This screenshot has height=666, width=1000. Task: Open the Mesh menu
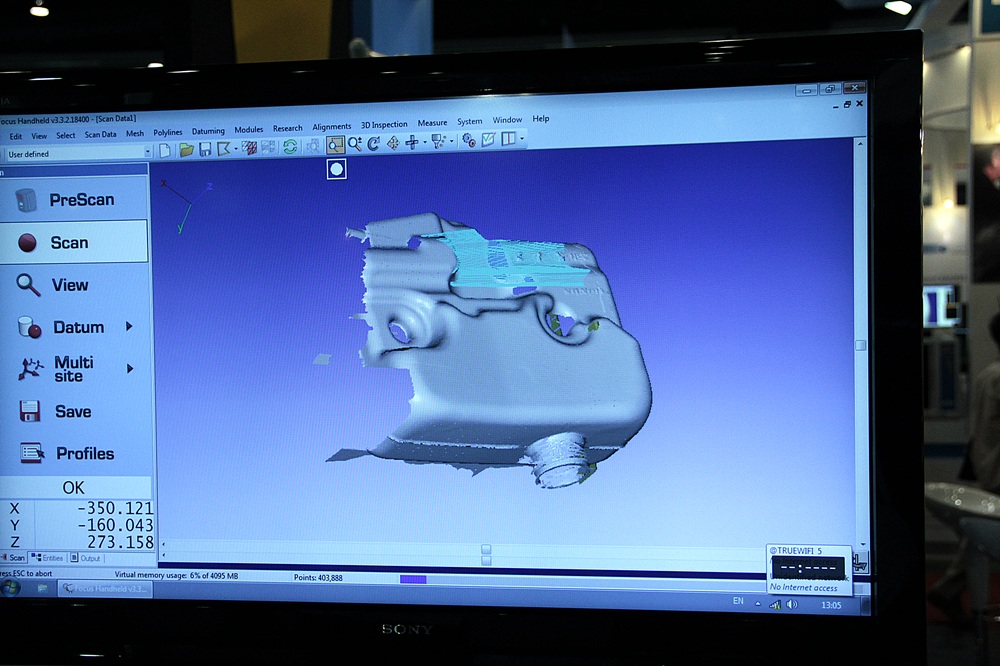tap(135, 133)
